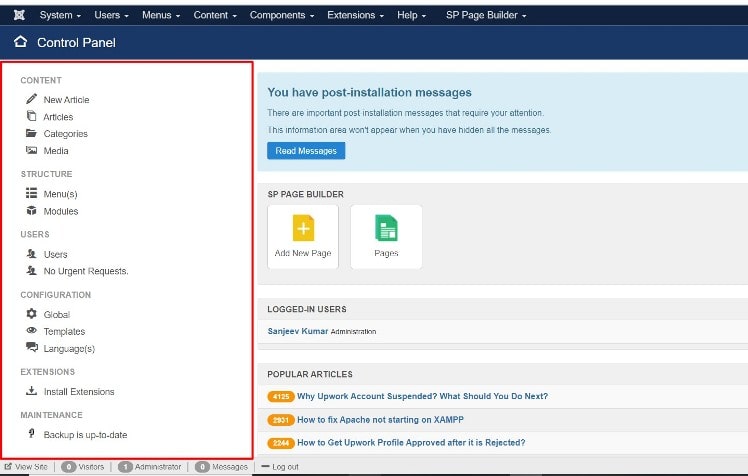Viewport: 748px width, 476px height.
Task: Click the Control Panel title text
Action: tap(76, 42)
